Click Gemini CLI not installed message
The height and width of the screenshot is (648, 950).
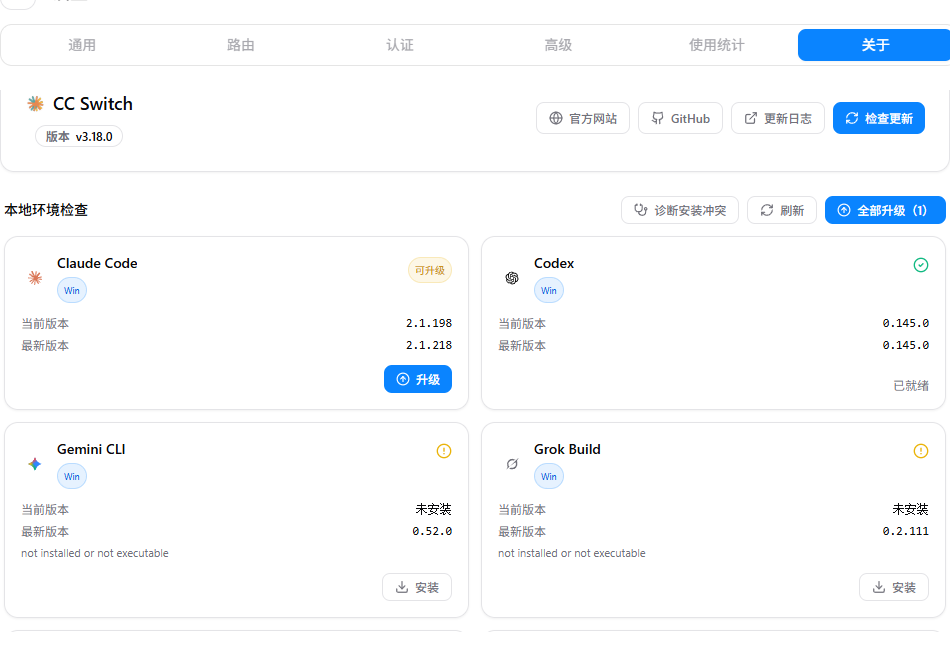pos(95,553)
